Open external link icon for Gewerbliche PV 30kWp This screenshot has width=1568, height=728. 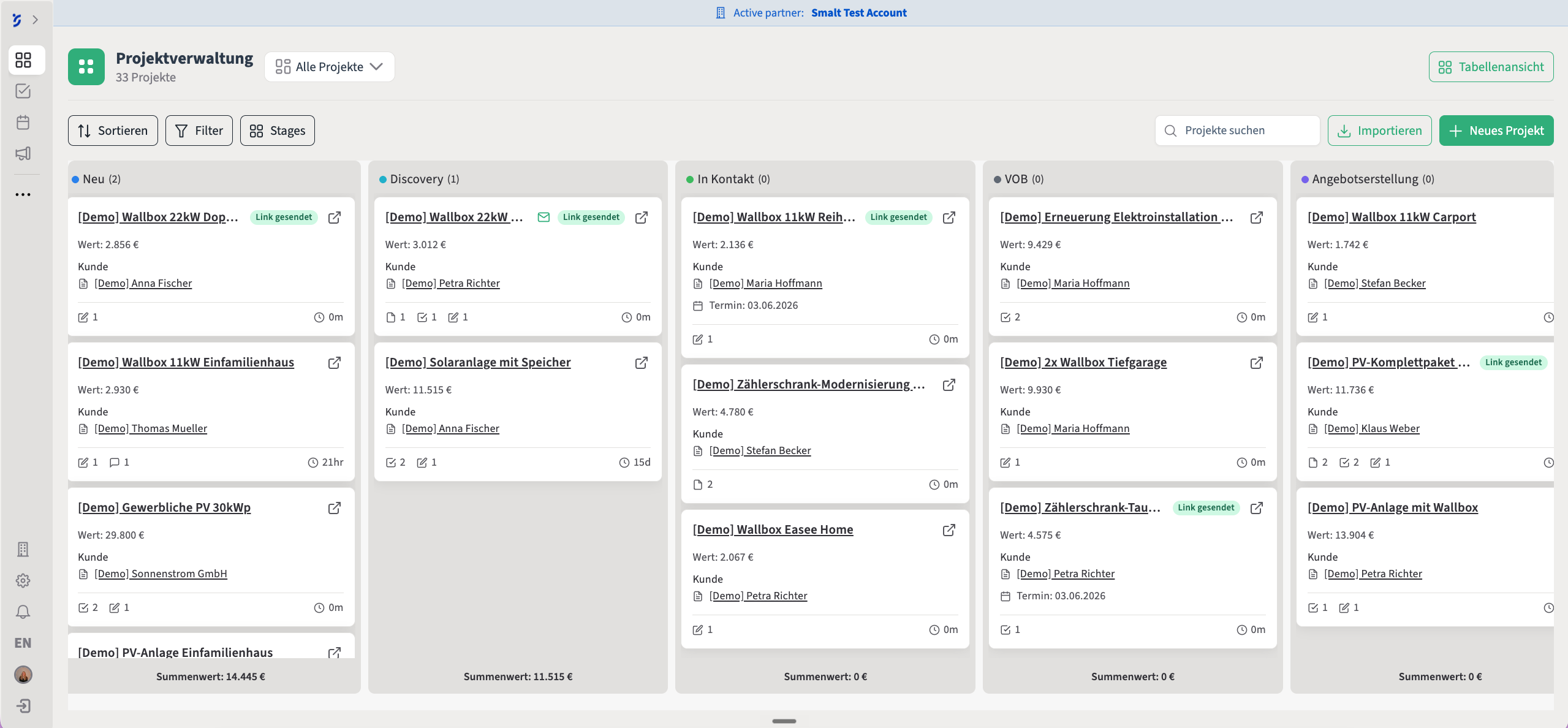click(x=335, y=508)
